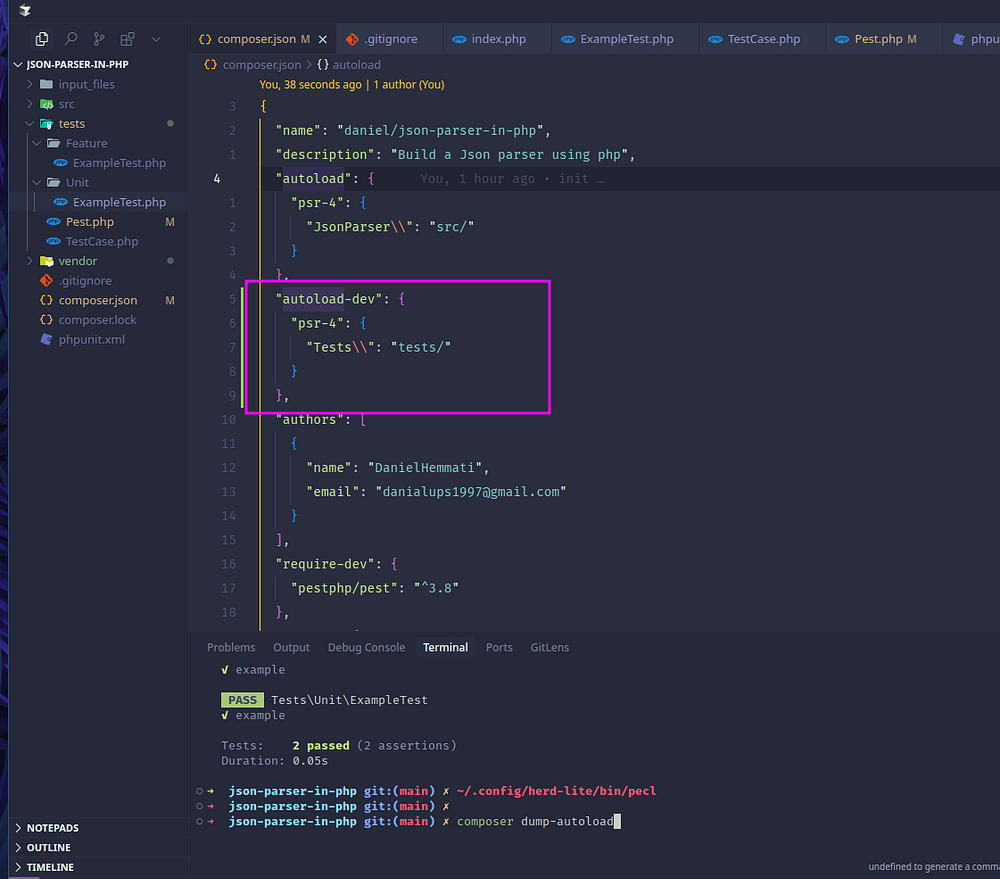Screen dimensions: 1000x879
Task: Click the '1 author (You)' code lens
Action: [409, 85]
